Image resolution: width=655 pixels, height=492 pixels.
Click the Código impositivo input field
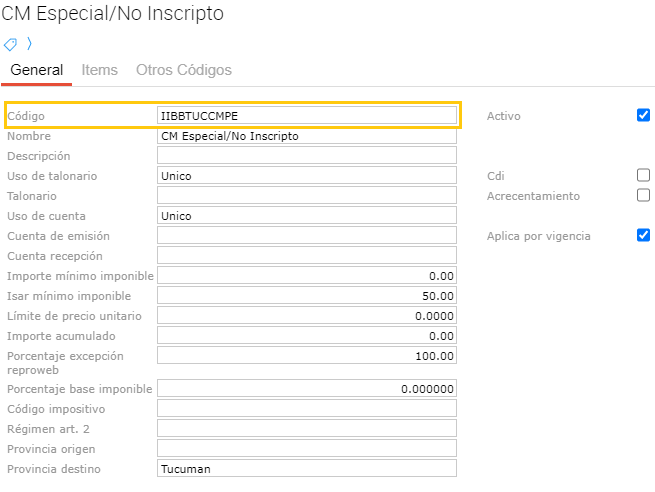pyautogui.click(x=307, y=408)
